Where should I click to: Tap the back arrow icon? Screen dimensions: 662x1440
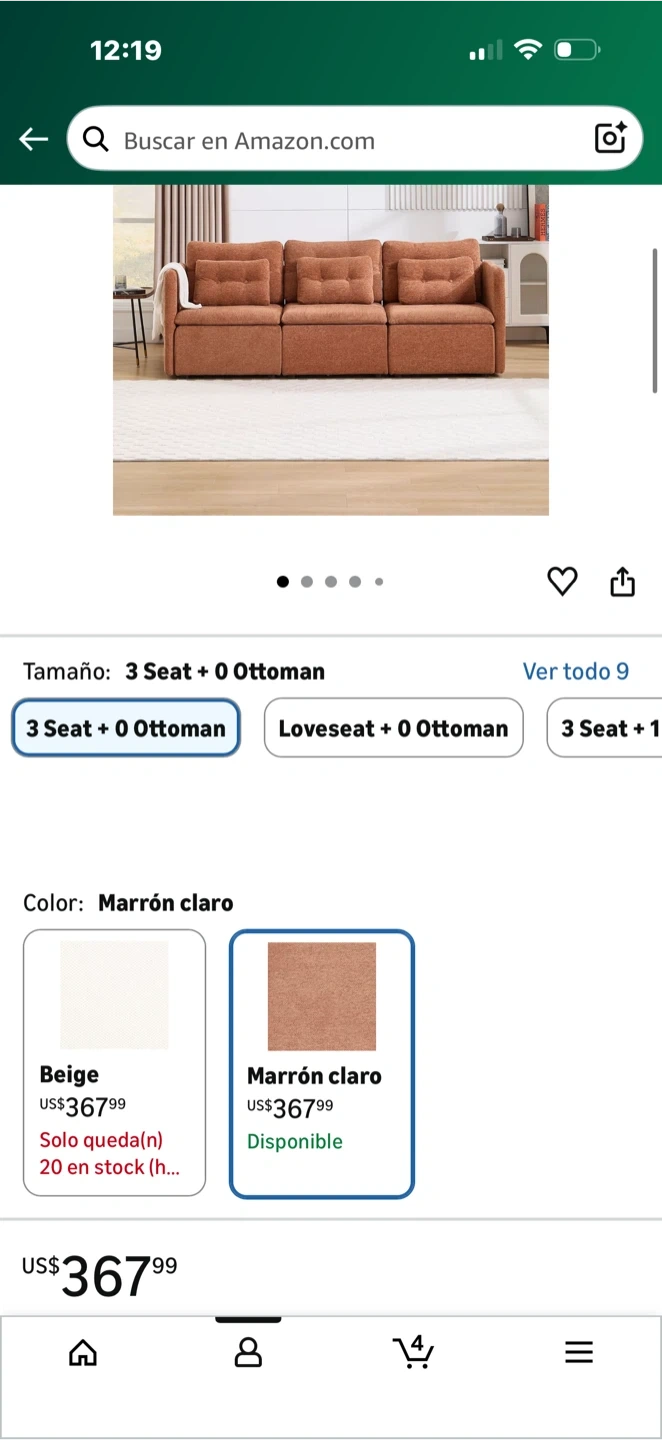(x=34, y=140)
